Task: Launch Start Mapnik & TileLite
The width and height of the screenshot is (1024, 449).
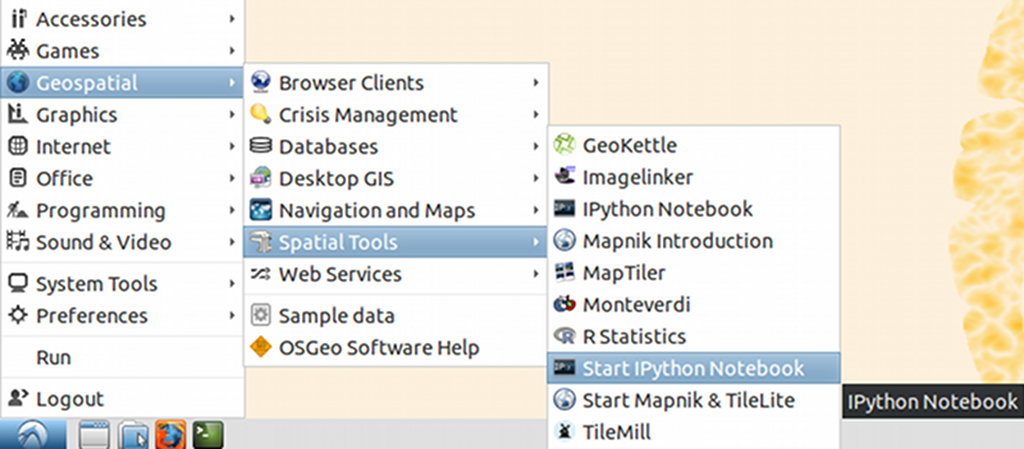Action: pos(688,401)
